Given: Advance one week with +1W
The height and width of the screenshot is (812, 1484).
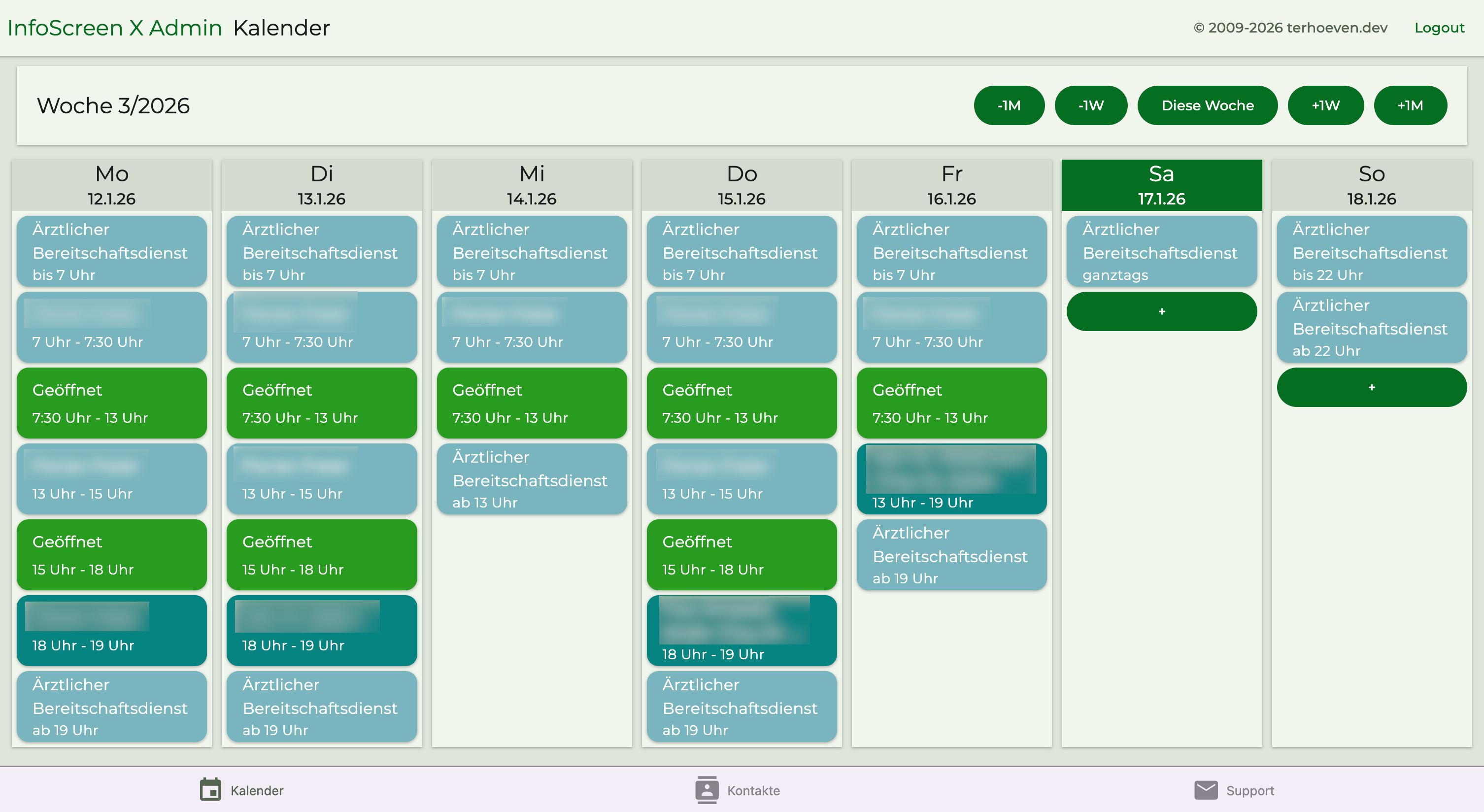Looking at the screenshot, I should pyautogui.click(x=1325, y=105).
